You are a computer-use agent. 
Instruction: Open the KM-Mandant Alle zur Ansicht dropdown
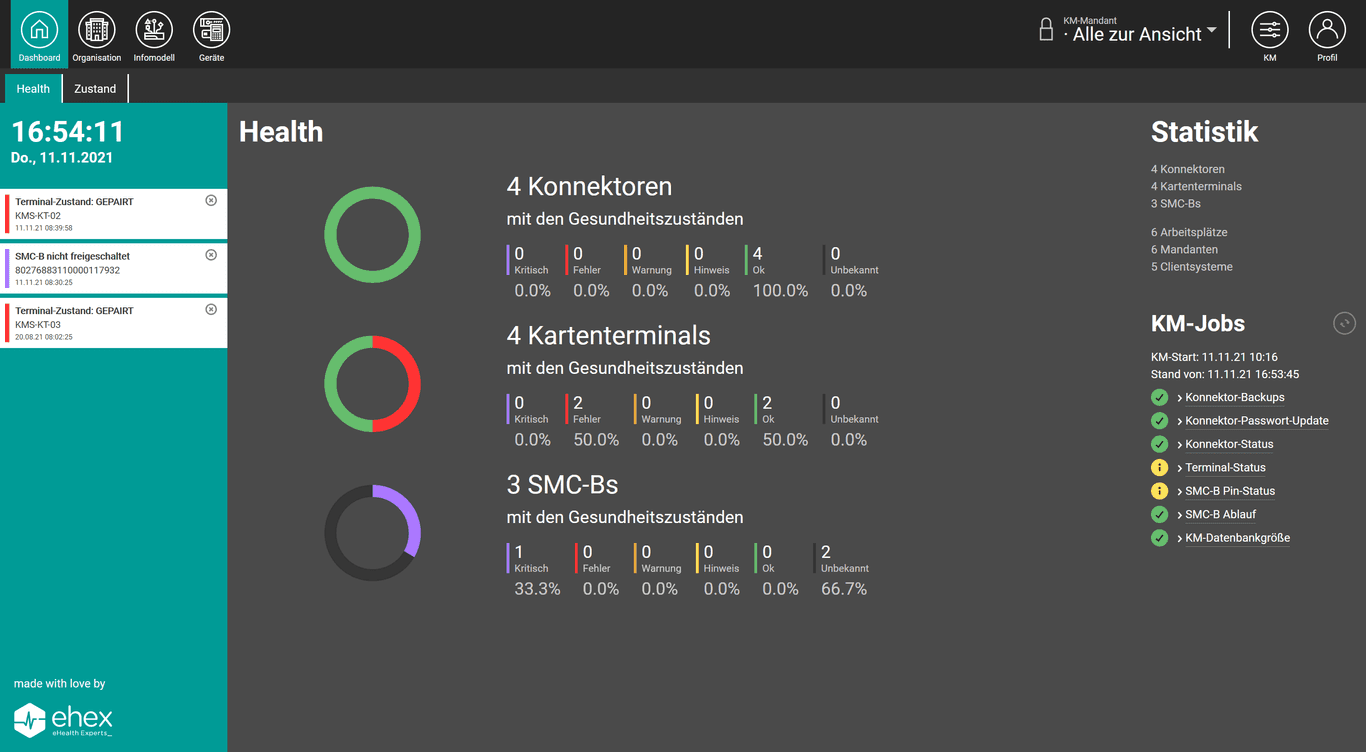1140,33
